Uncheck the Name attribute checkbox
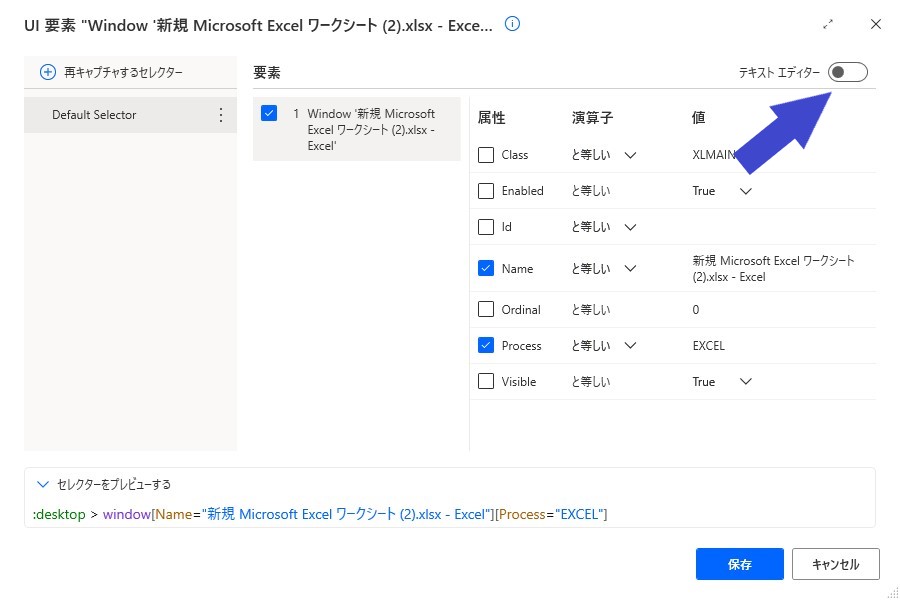The height and width of the screenshot is (600, 900). click(486, 268)
